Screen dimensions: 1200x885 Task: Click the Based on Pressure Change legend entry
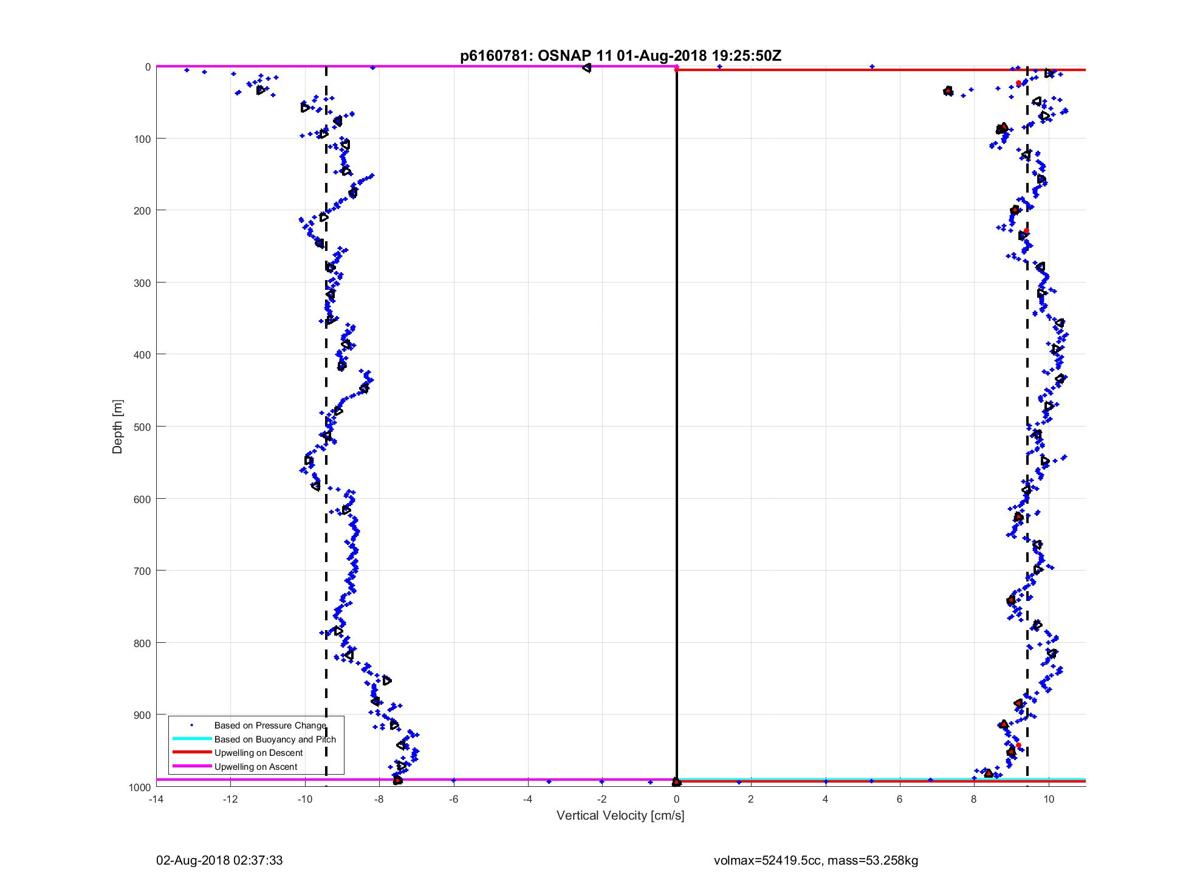pyautogui.click(x=270, y=724)
